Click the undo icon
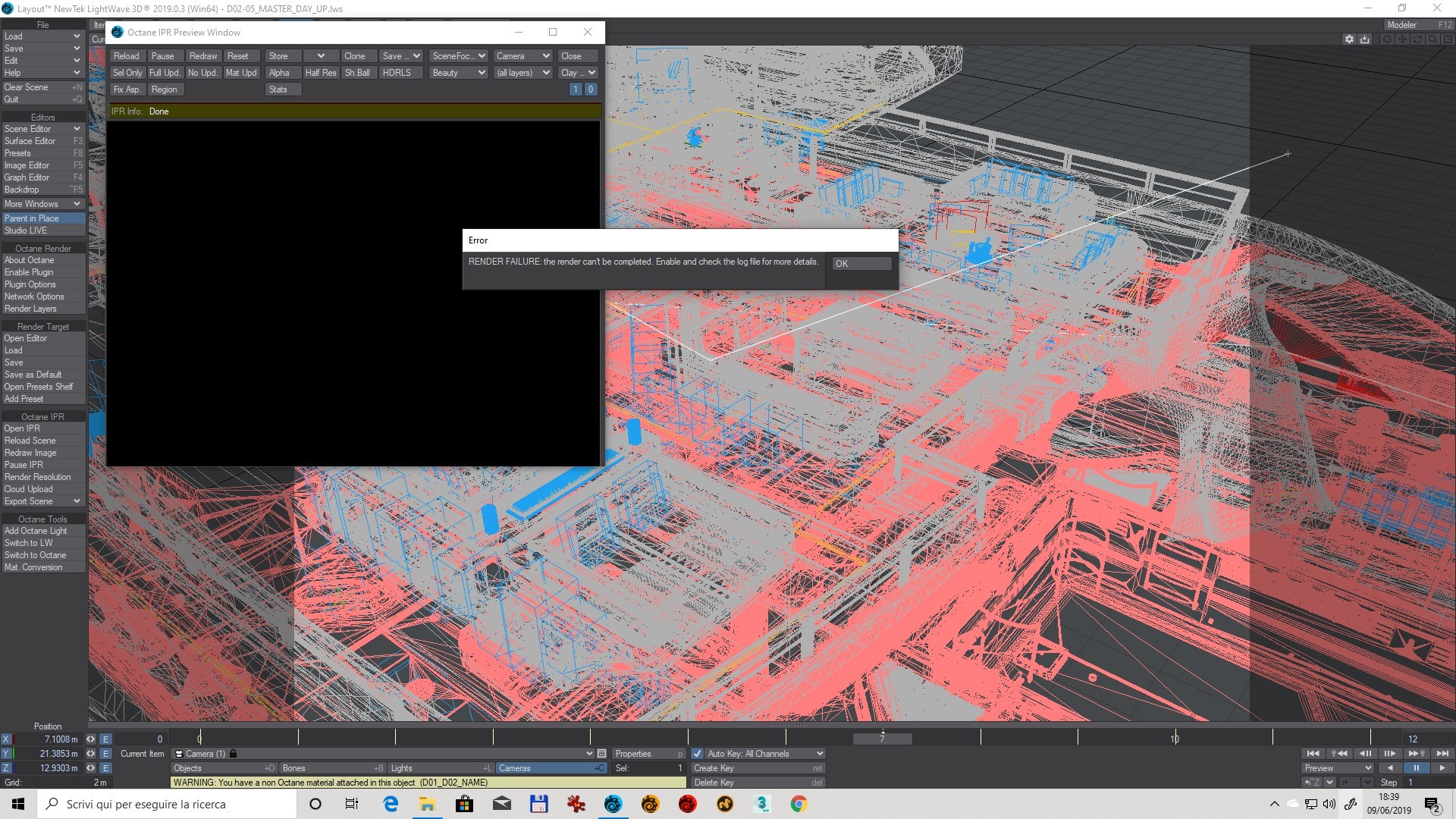The image size is (1456, 819). click(x=1311, y=783)
